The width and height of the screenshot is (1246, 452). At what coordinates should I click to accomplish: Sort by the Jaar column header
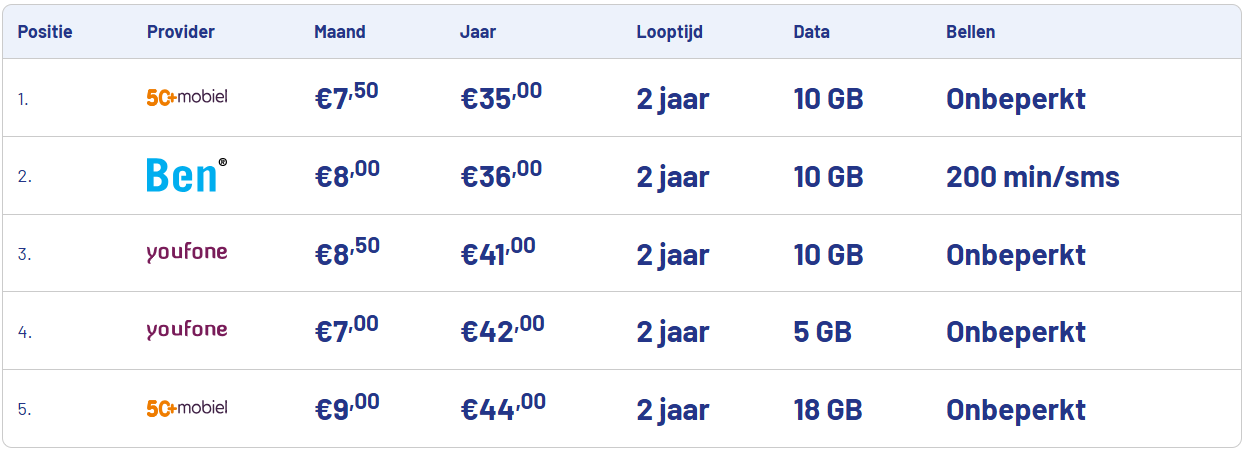(x=478, y=32)
